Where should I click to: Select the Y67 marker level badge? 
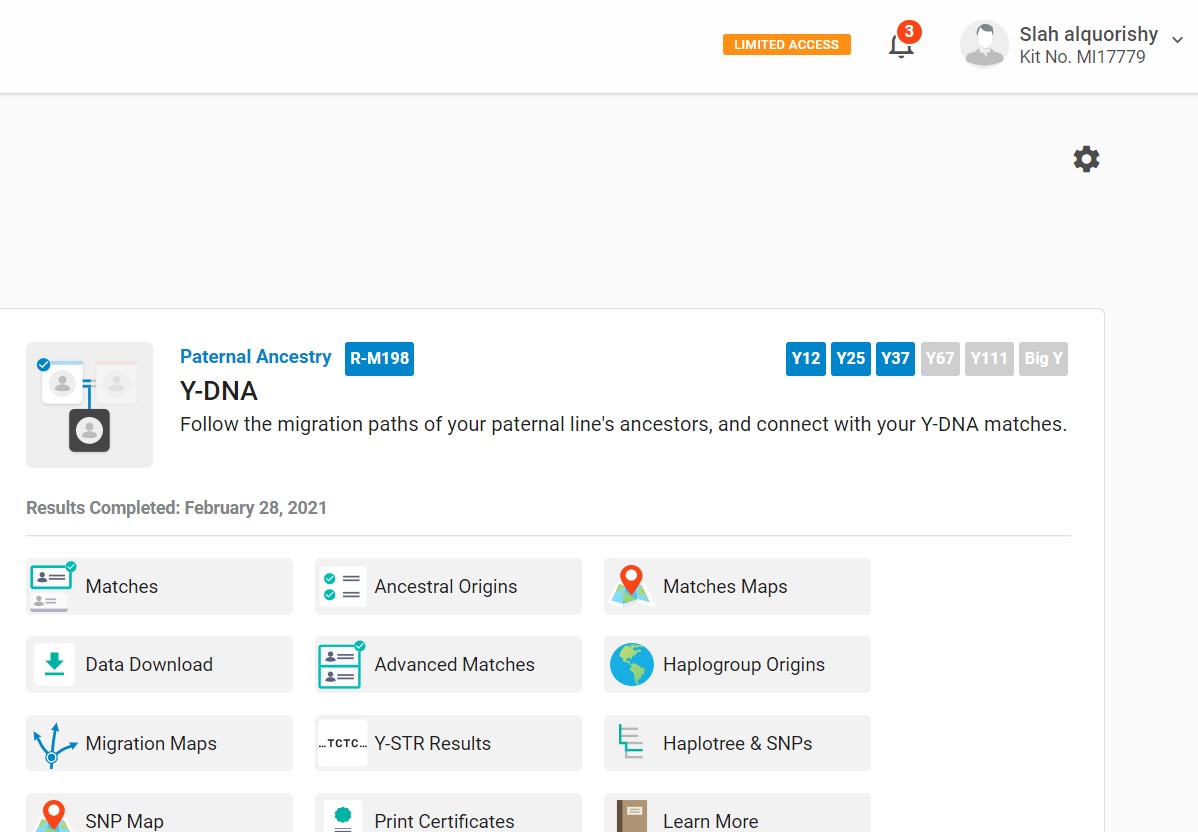click(x=940, y=358)
